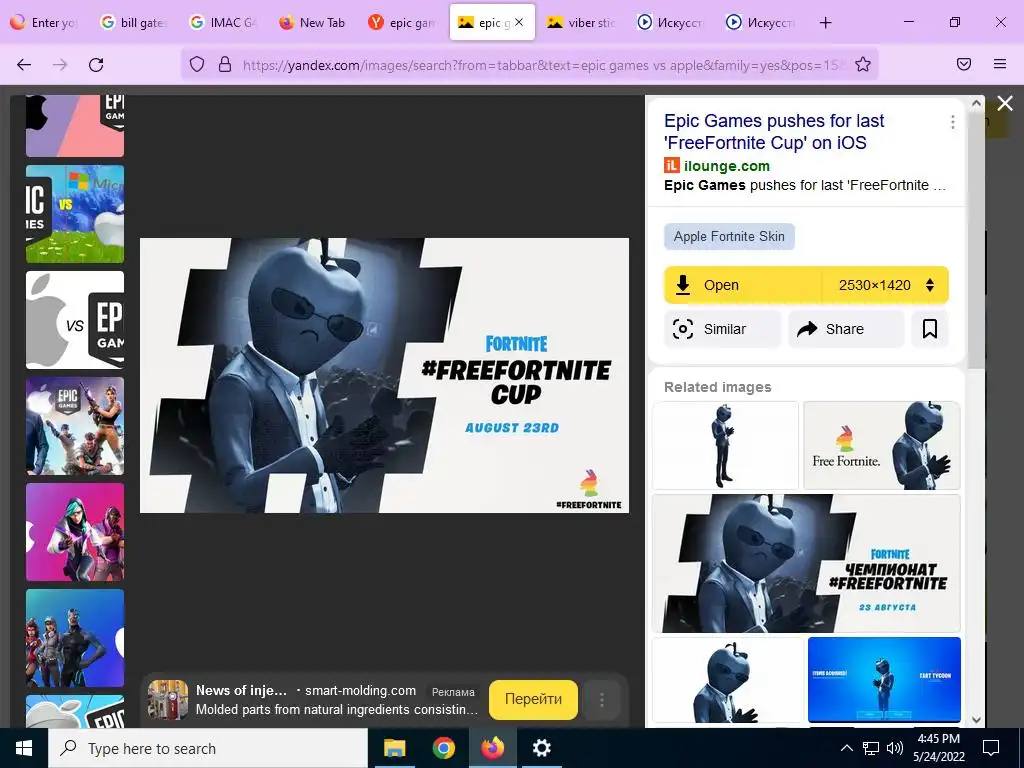Select the Apple VS Epic Games white thumbnail
The width and height of the screenshot is (1024, 768).
coord(75,320)
